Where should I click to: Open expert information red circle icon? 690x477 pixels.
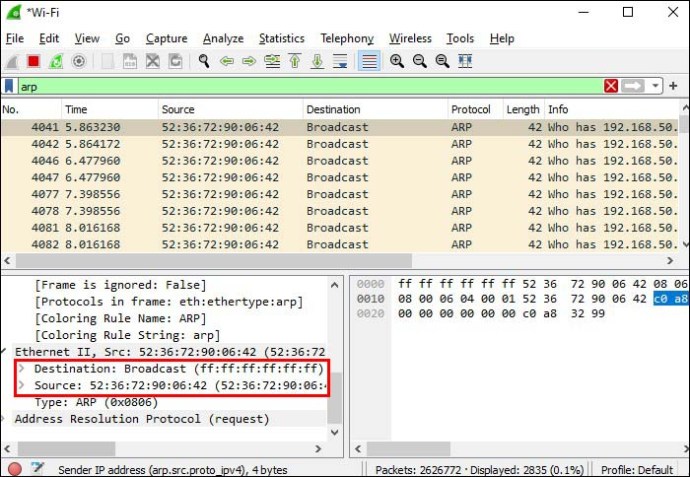click(x=15, y=469)
